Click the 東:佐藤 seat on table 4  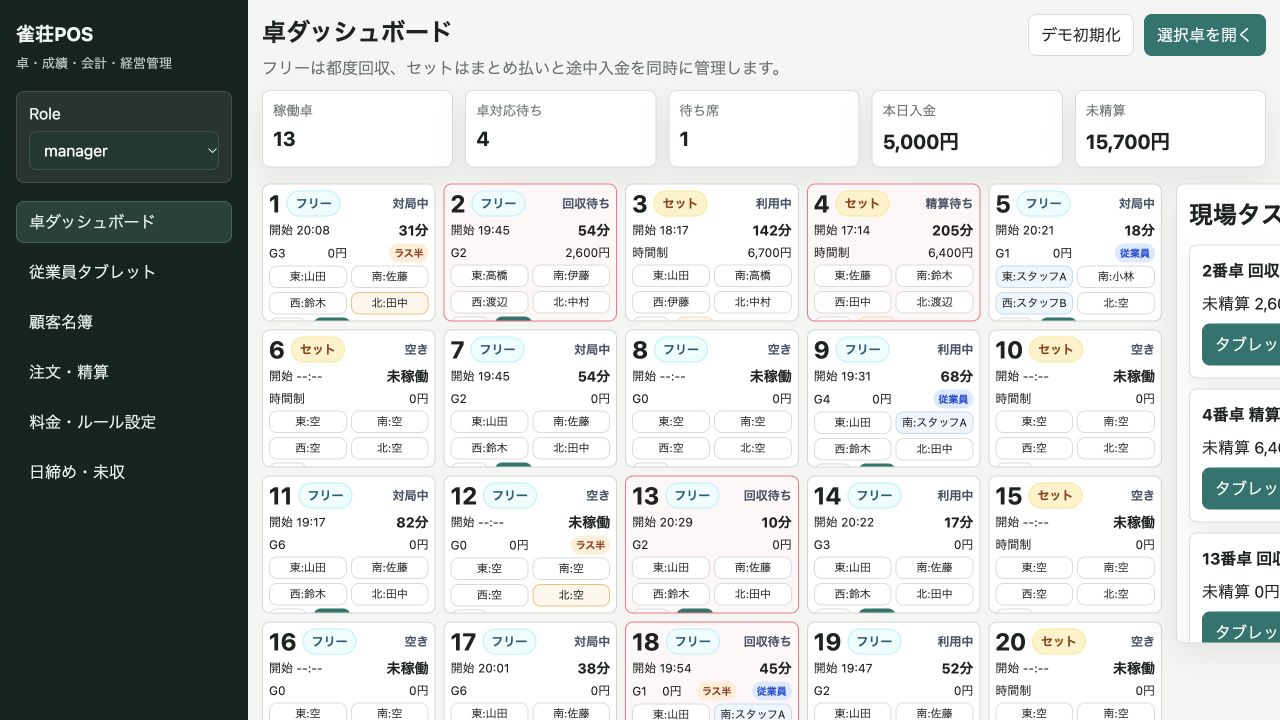coord(853,276)
